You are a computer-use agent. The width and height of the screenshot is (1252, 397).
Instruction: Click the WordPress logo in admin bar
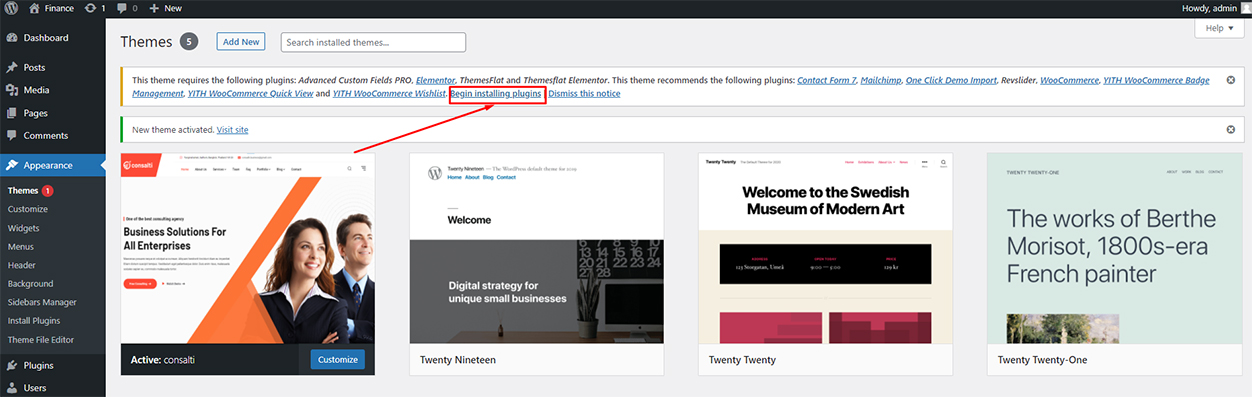[x=11, y=8]
